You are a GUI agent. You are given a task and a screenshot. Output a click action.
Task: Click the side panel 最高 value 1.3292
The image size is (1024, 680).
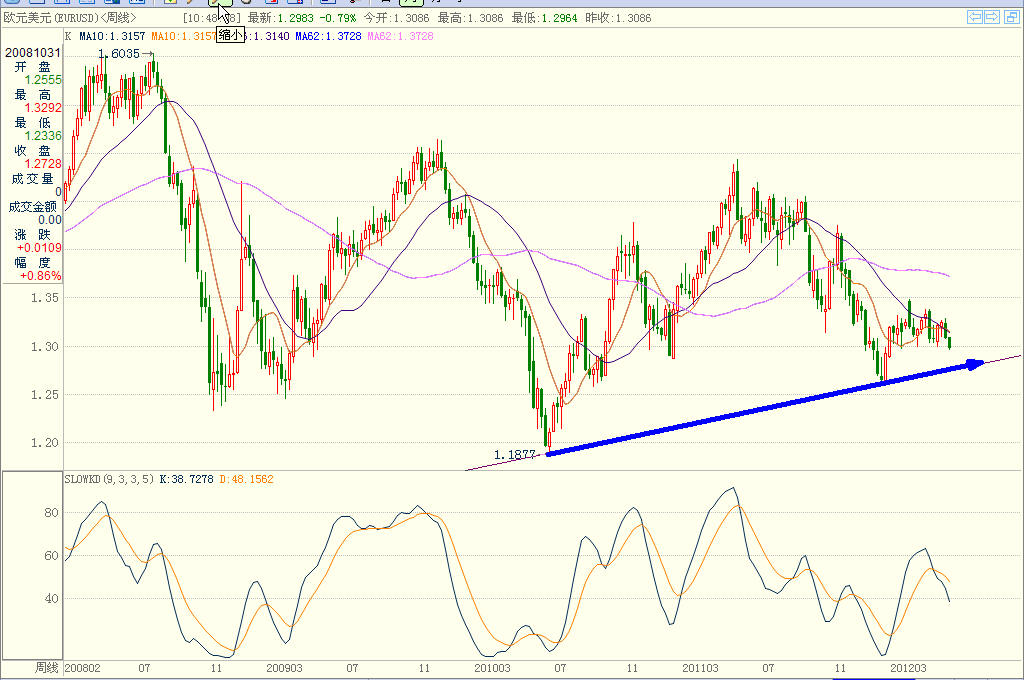coord(43,108)
